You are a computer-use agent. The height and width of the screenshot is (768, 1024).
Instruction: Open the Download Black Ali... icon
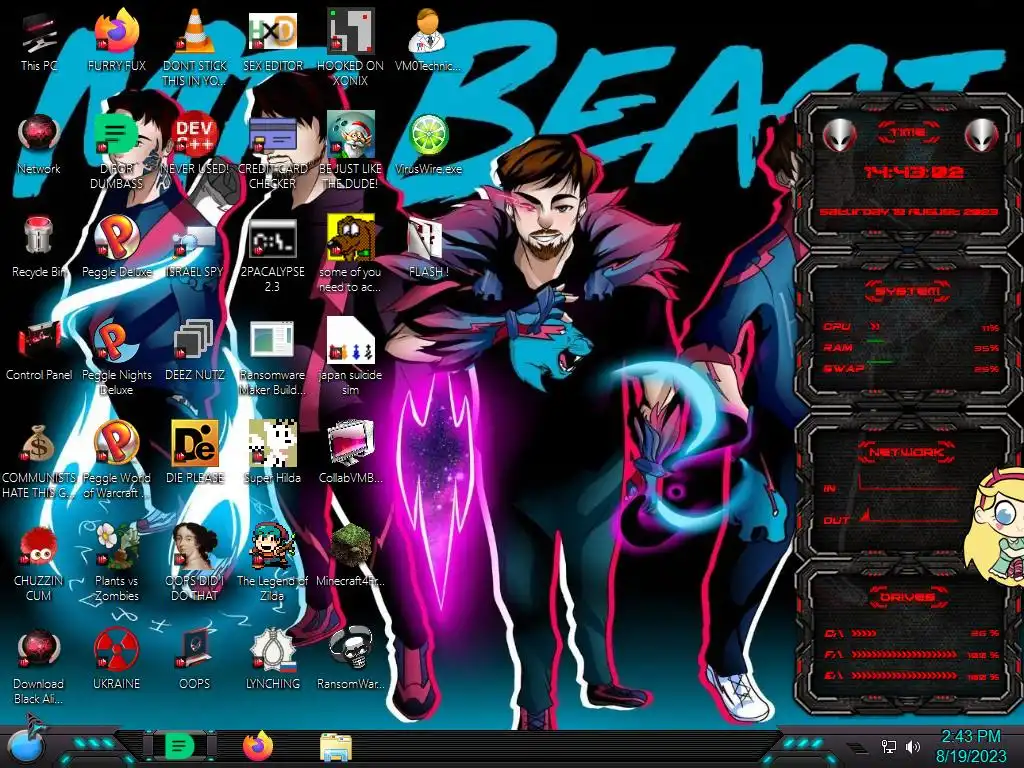coord(39,666)
